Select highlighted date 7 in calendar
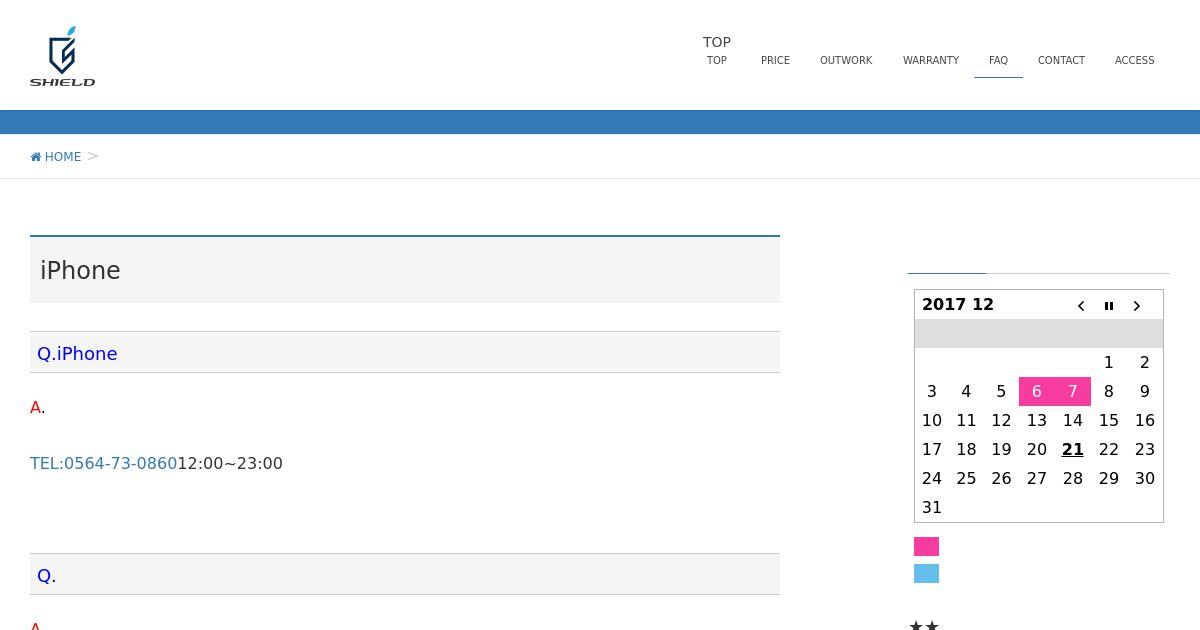1200x630 pixels. [1073, 392]
